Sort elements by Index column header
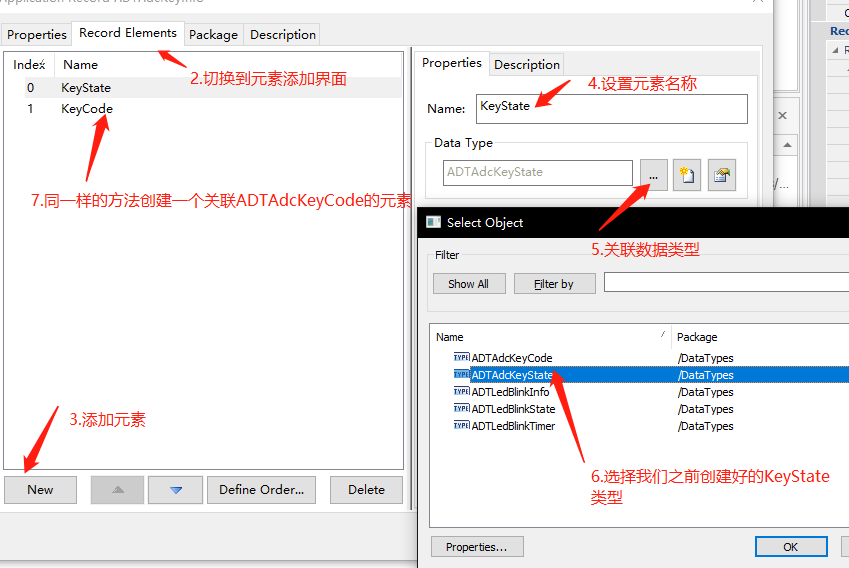Image resolution: width=849 pixels, height=568 pixels. [29, 65]
